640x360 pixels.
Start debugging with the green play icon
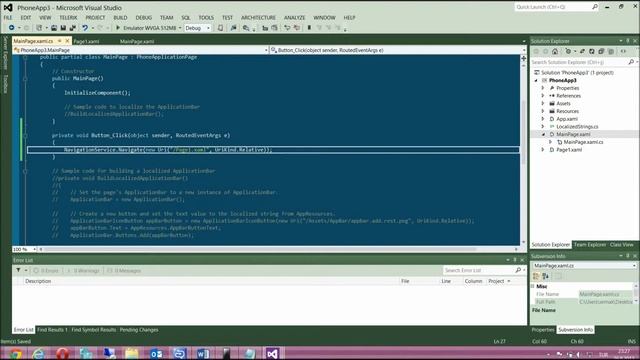coord(118,28)
